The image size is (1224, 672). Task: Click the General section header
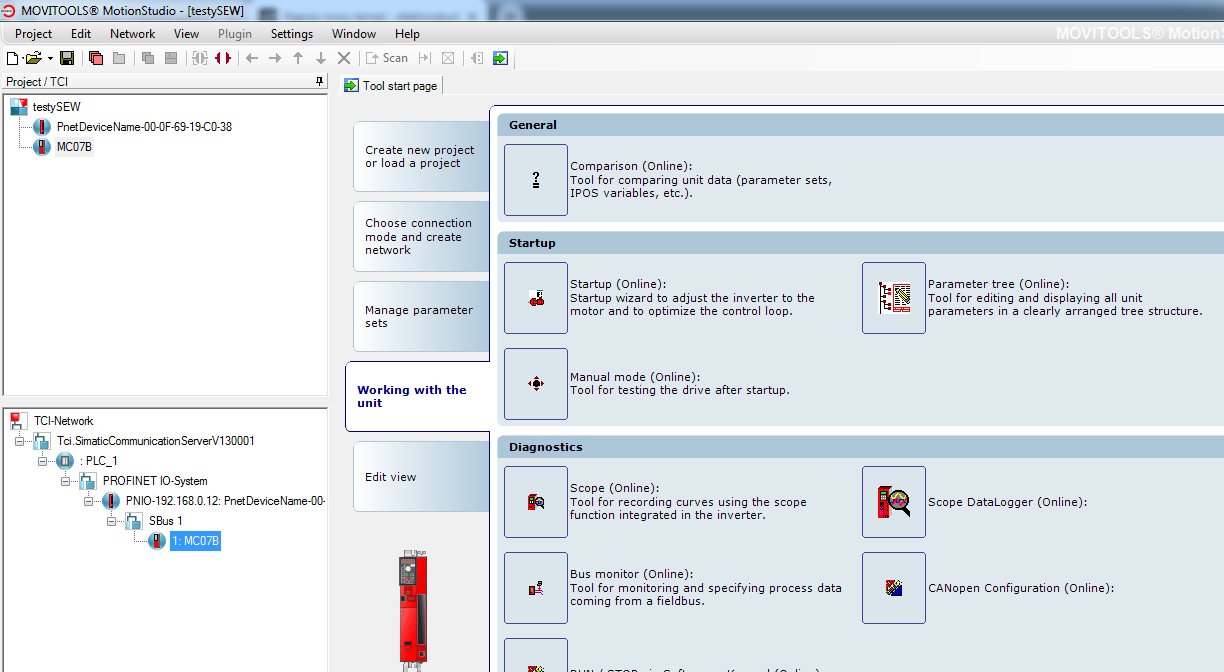pos(860,125)
